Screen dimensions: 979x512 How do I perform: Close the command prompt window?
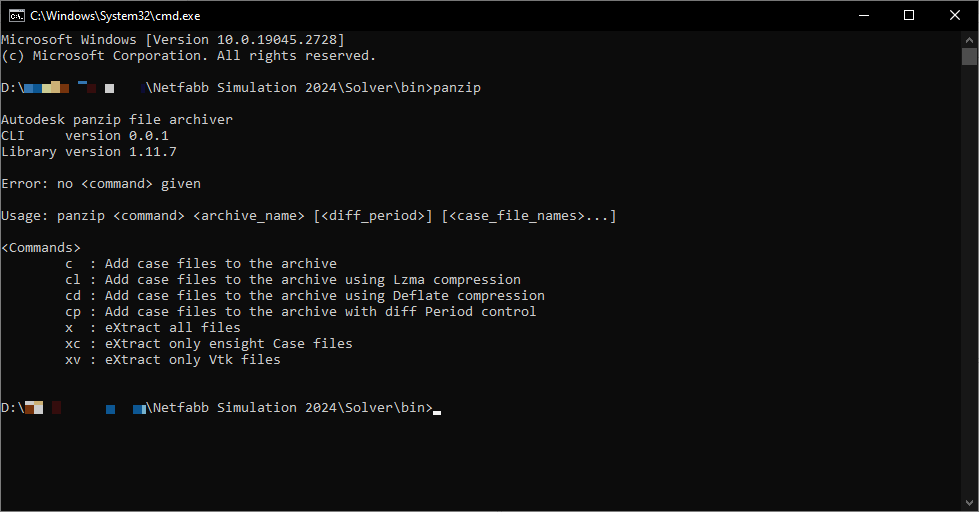[x=955, y=15]
